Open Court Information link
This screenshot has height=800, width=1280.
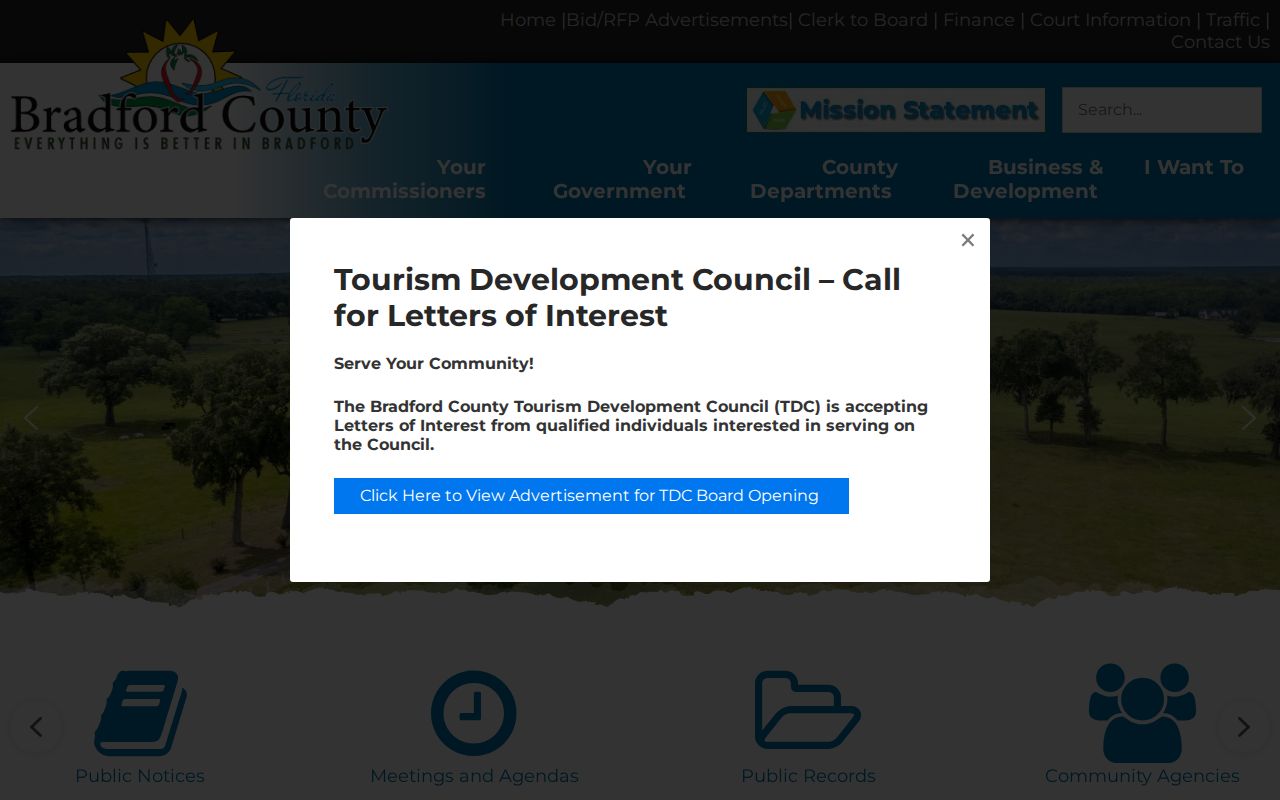coord(1110,20)
